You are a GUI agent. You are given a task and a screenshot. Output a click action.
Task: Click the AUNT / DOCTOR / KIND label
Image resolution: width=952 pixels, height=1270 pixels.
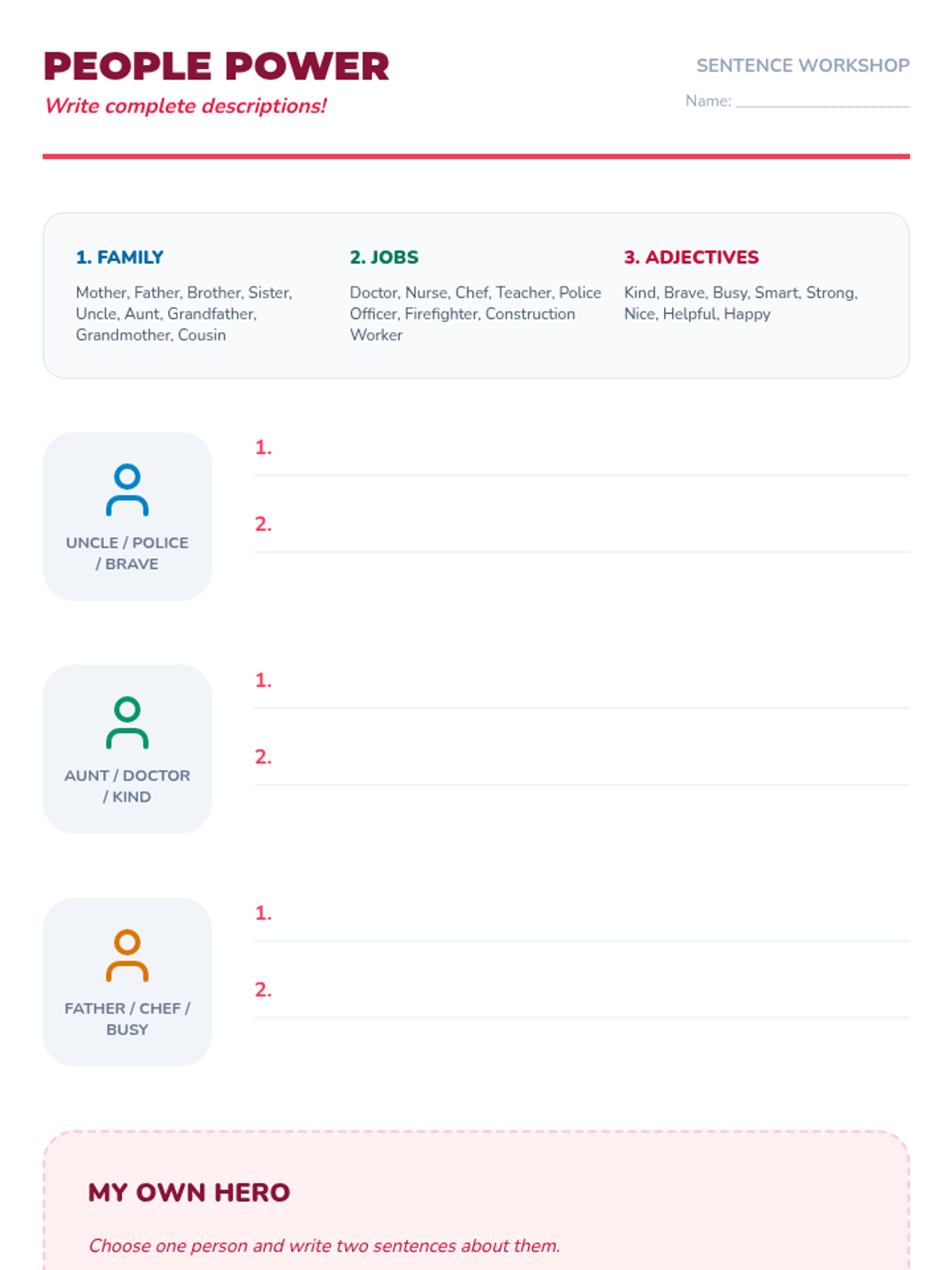(127, 786)
